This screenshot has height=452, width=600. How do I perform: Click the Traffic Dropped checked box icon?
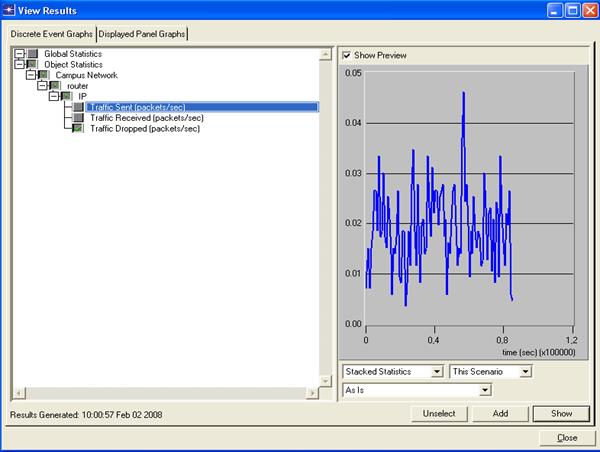coord(78,129)
